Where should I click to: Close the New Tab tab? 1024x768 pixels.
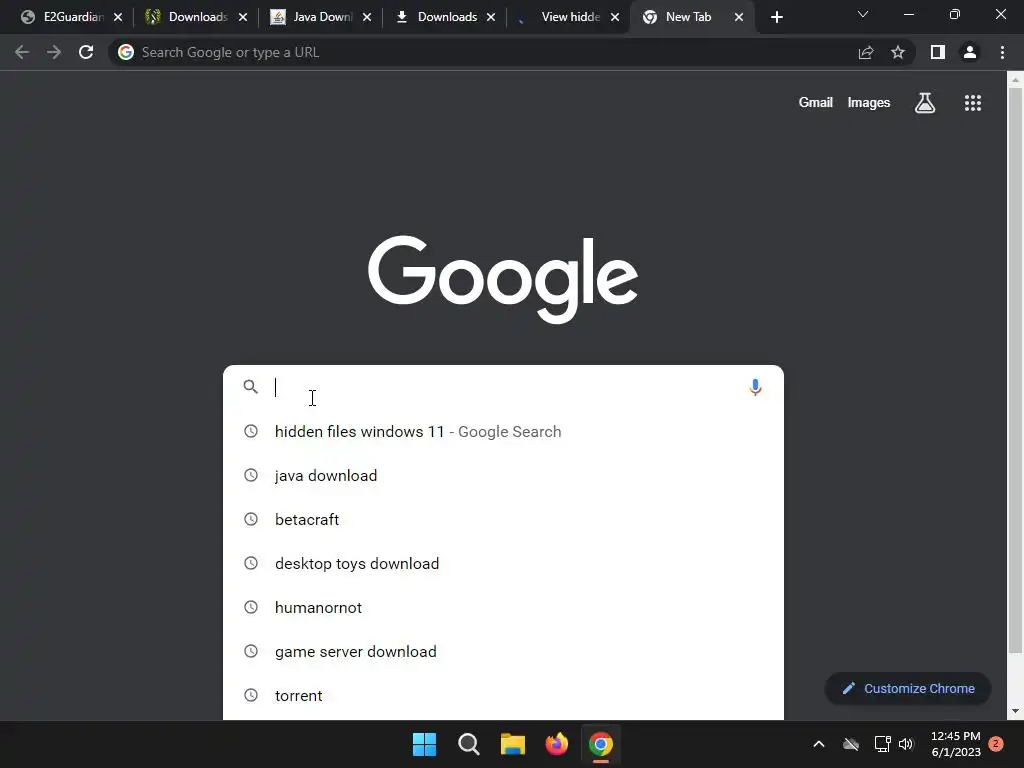(x=739, y=17)
